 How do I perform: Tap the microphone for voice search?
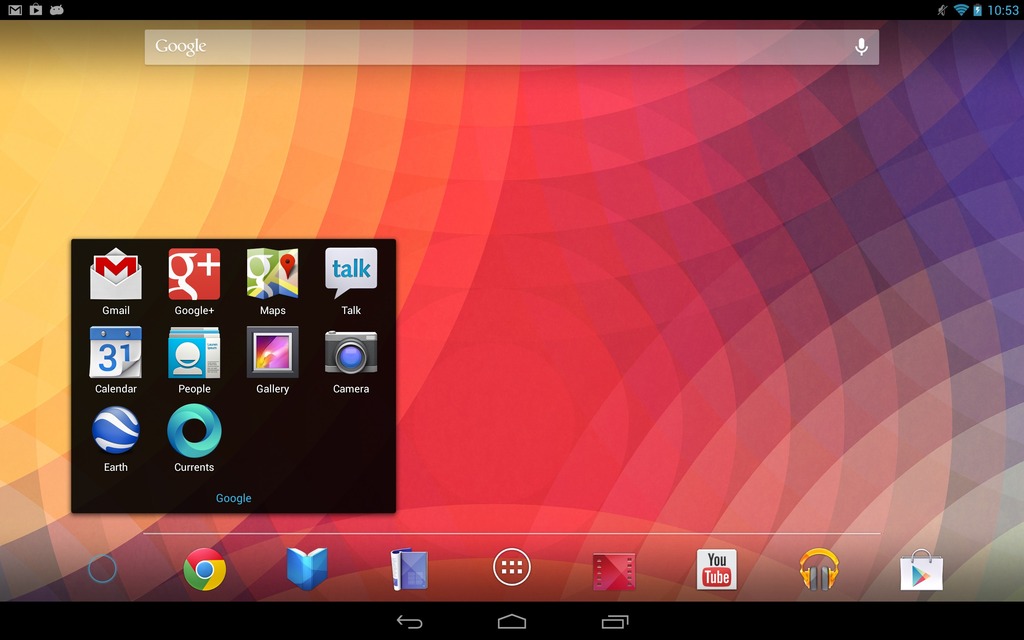coord(861,47)
